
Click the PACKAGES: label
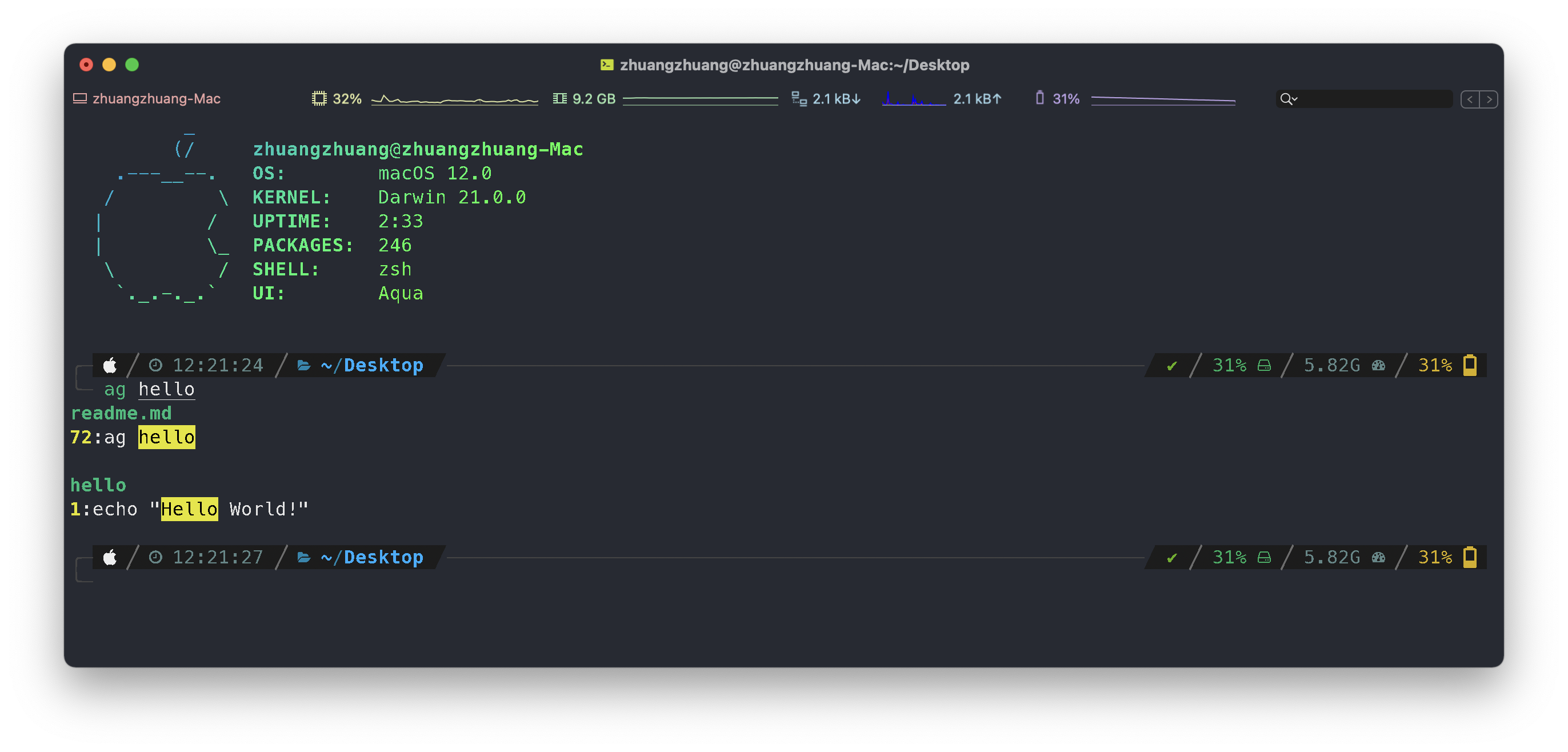point(303,245)
